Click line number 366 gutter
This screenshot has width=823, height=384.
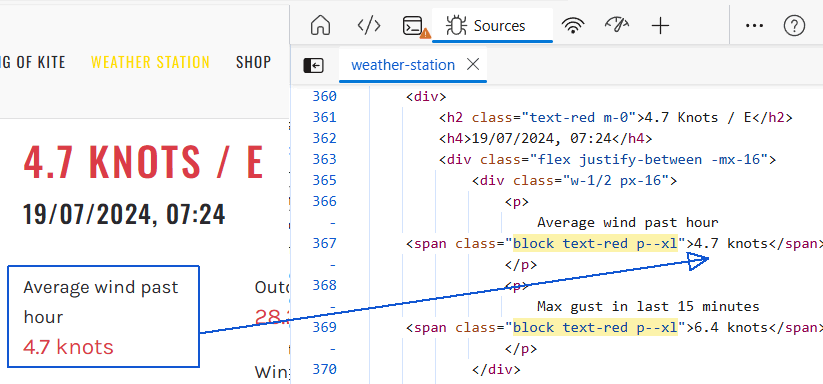coord(324,201)
